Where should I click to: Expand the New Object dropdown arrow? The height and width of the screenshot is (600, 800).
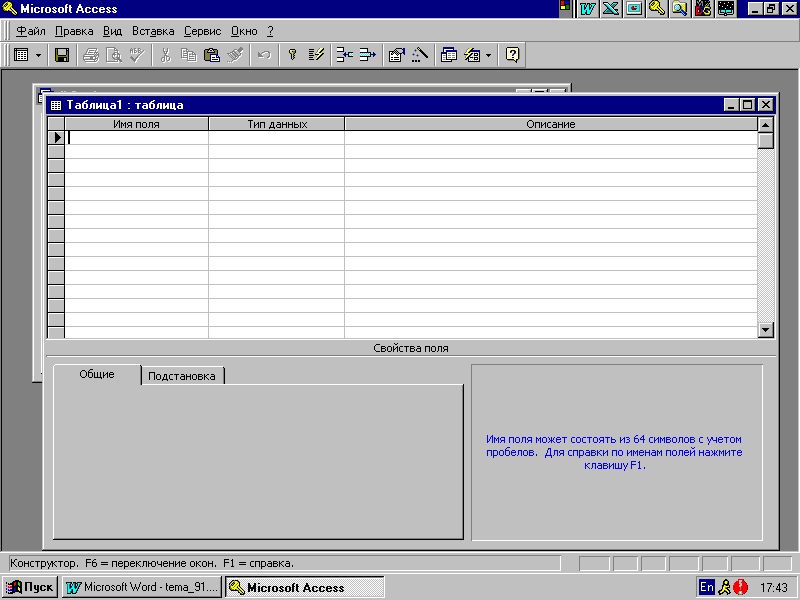(488, 55)
